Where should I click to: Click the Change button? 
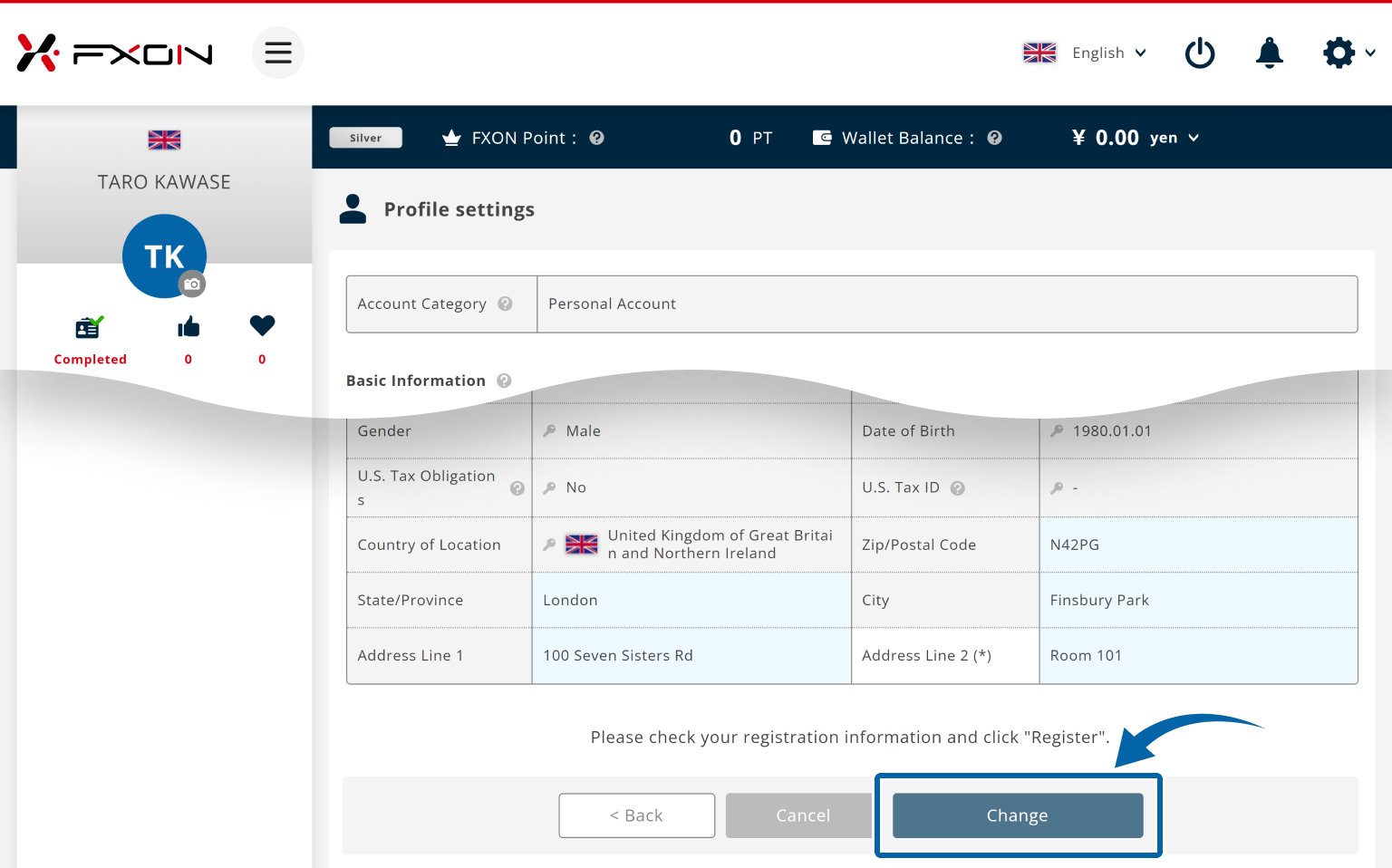pyautogui.click(x=1018, y=815)
